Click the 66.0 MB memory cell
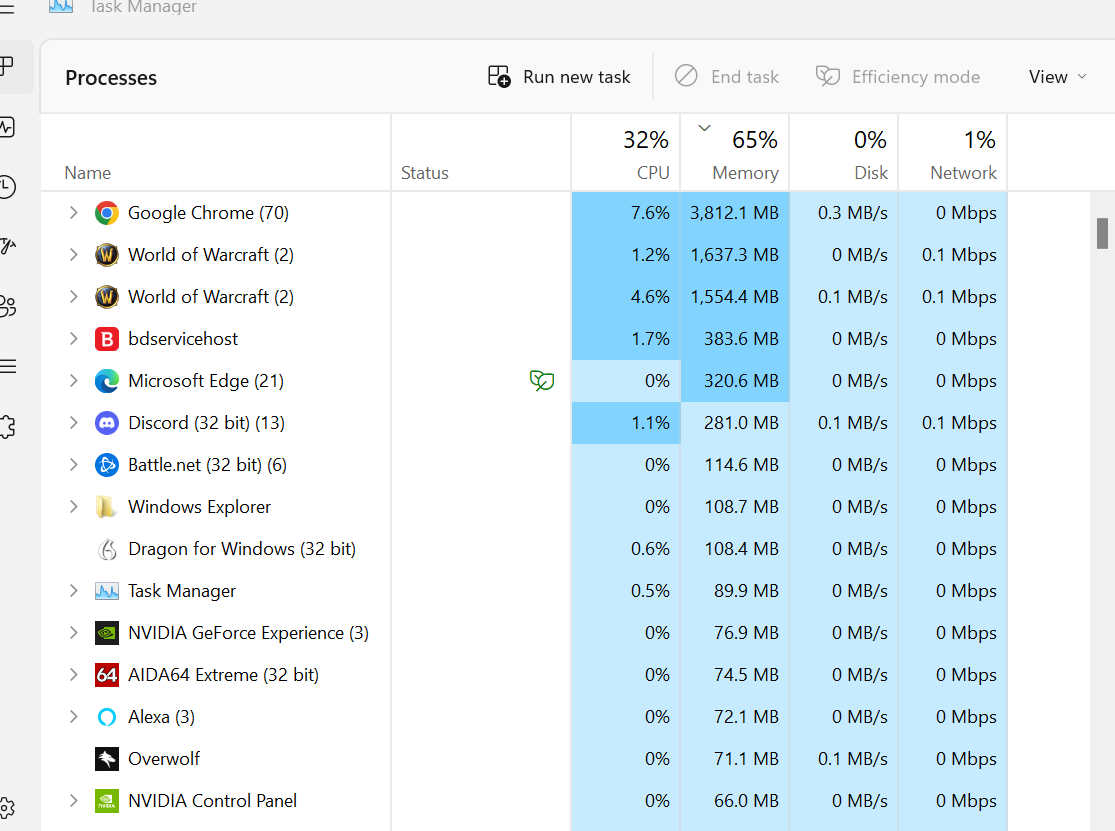Image resolution: width=1115 pixels, height=831 pixels. point(735,800)
